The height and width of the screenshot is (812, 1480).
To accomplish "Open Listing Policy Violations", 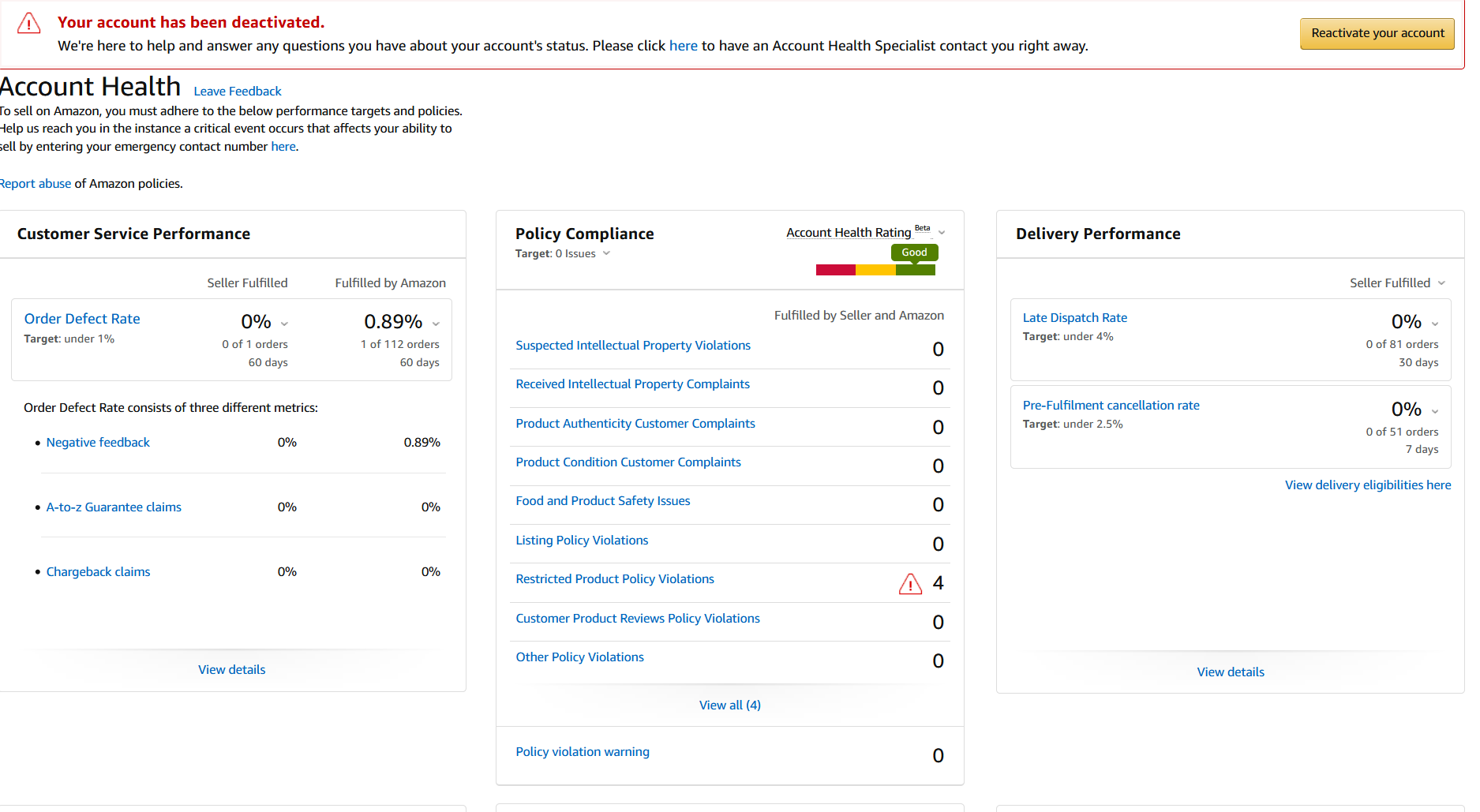I will pos(582,541).
